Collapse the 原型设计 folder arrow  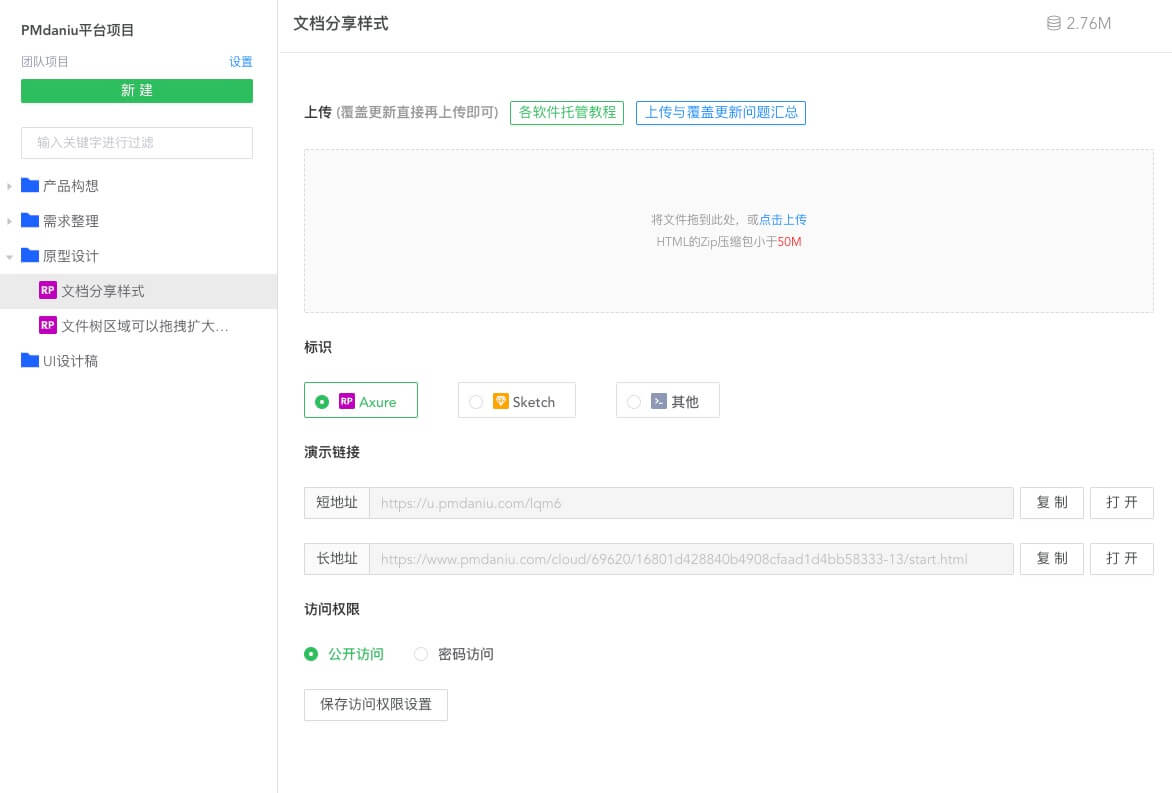[10, 257]
